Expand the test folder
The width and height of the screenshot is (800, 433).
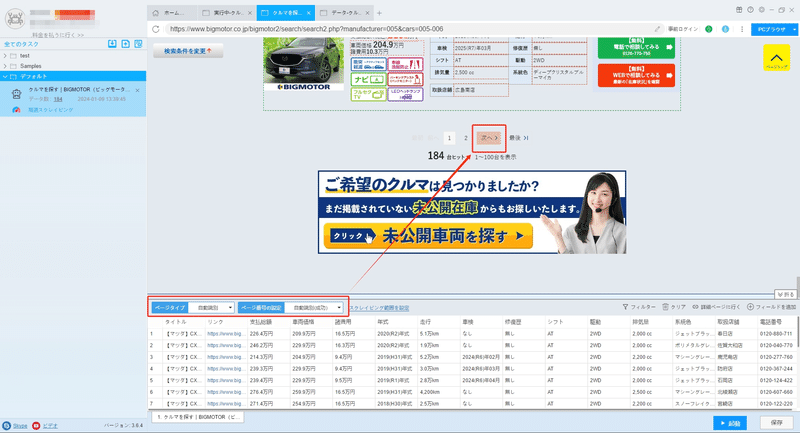click(5, 56)
